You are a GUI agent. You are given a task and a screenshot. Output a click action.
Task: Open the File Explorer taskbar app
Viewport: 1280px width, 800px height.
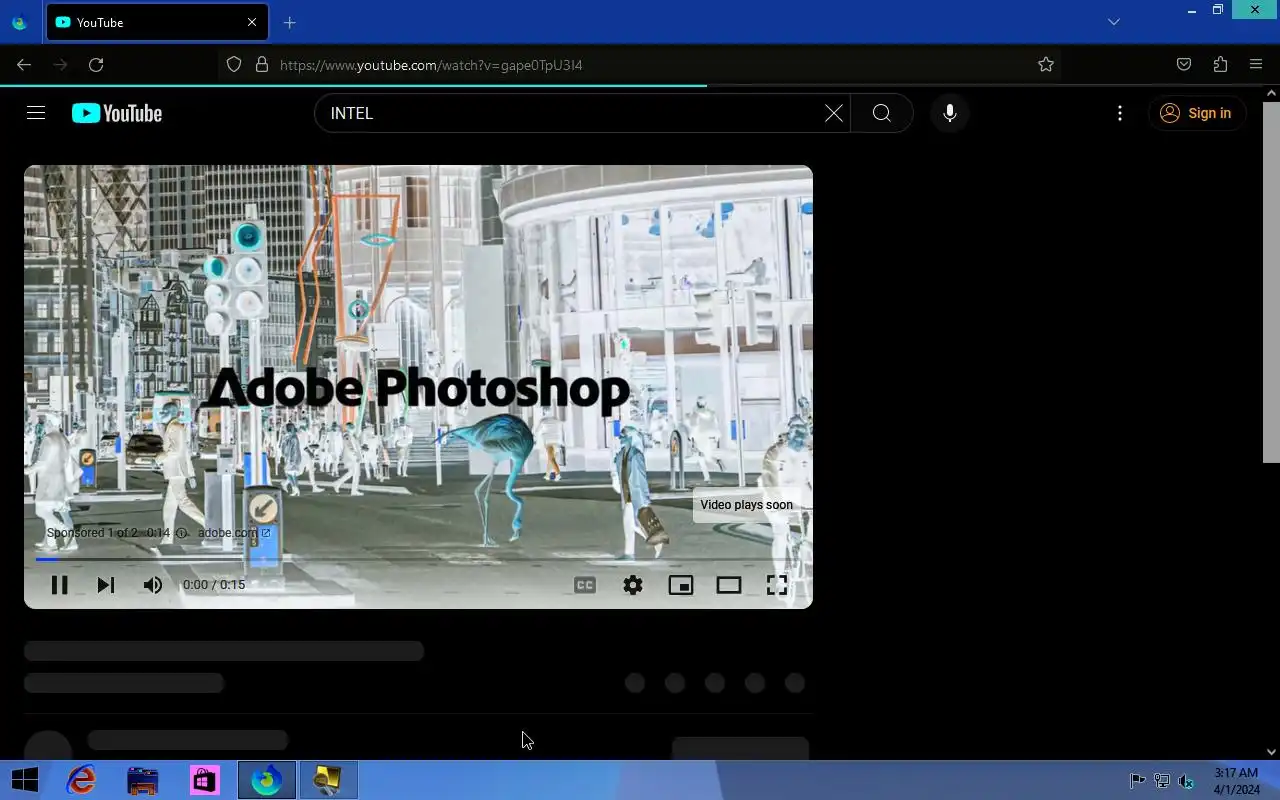[x=143, y=780]
